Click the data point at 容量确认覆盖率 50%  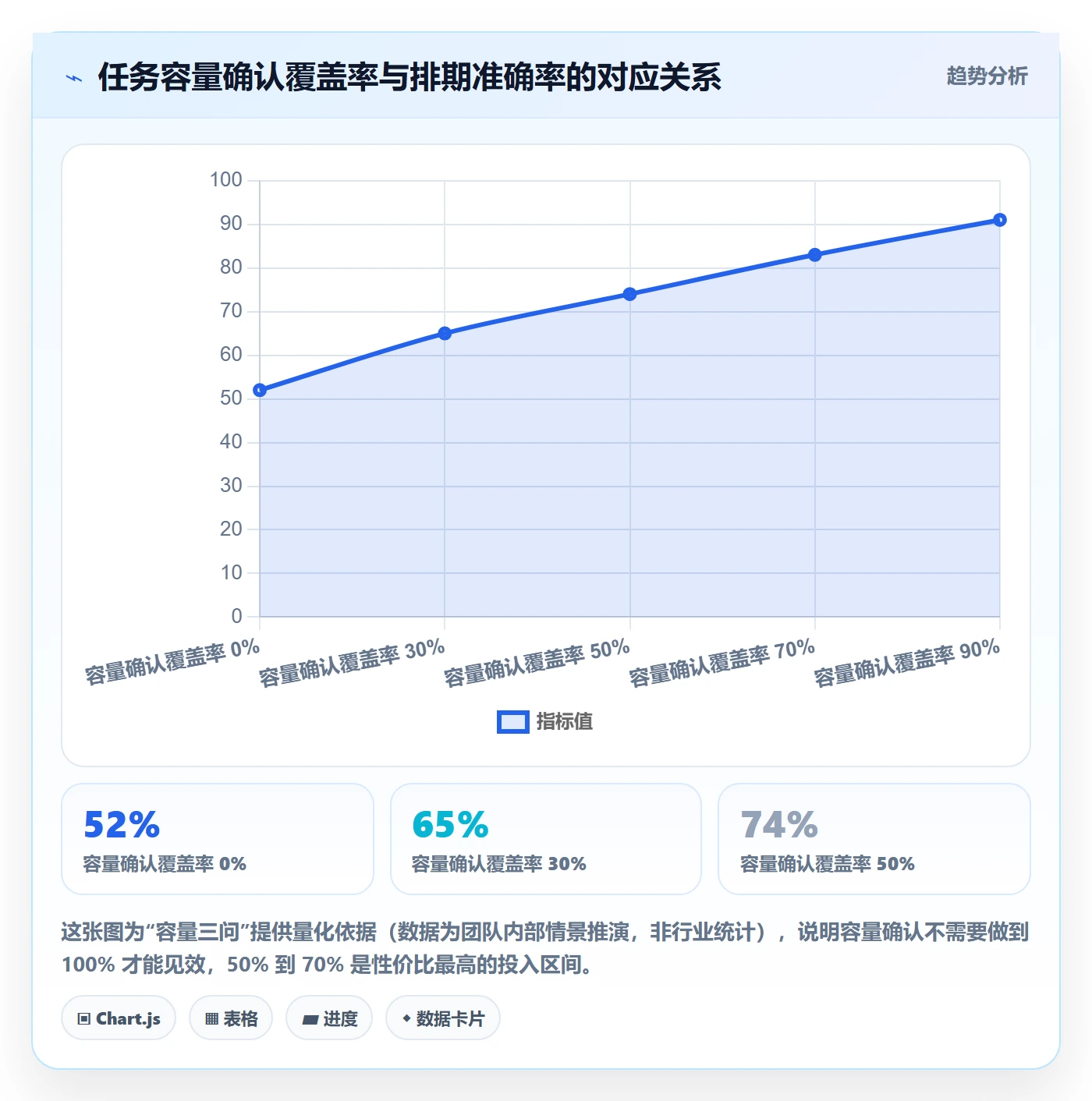point(630,294)
